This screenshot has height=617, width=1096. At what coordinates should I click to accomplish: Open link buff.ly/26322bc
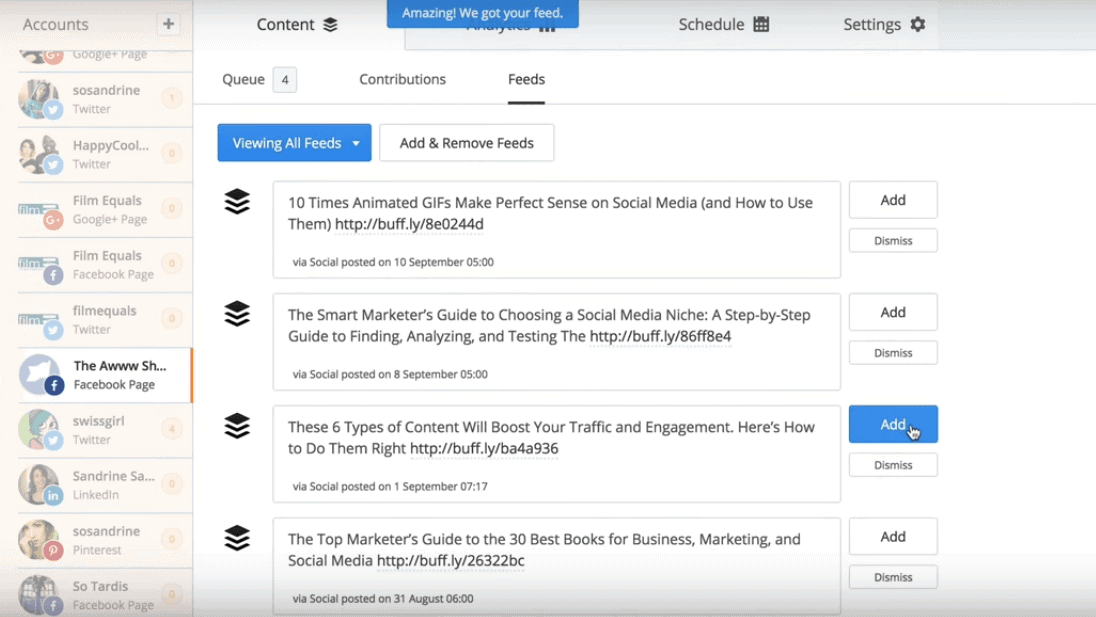pos(451,561)
